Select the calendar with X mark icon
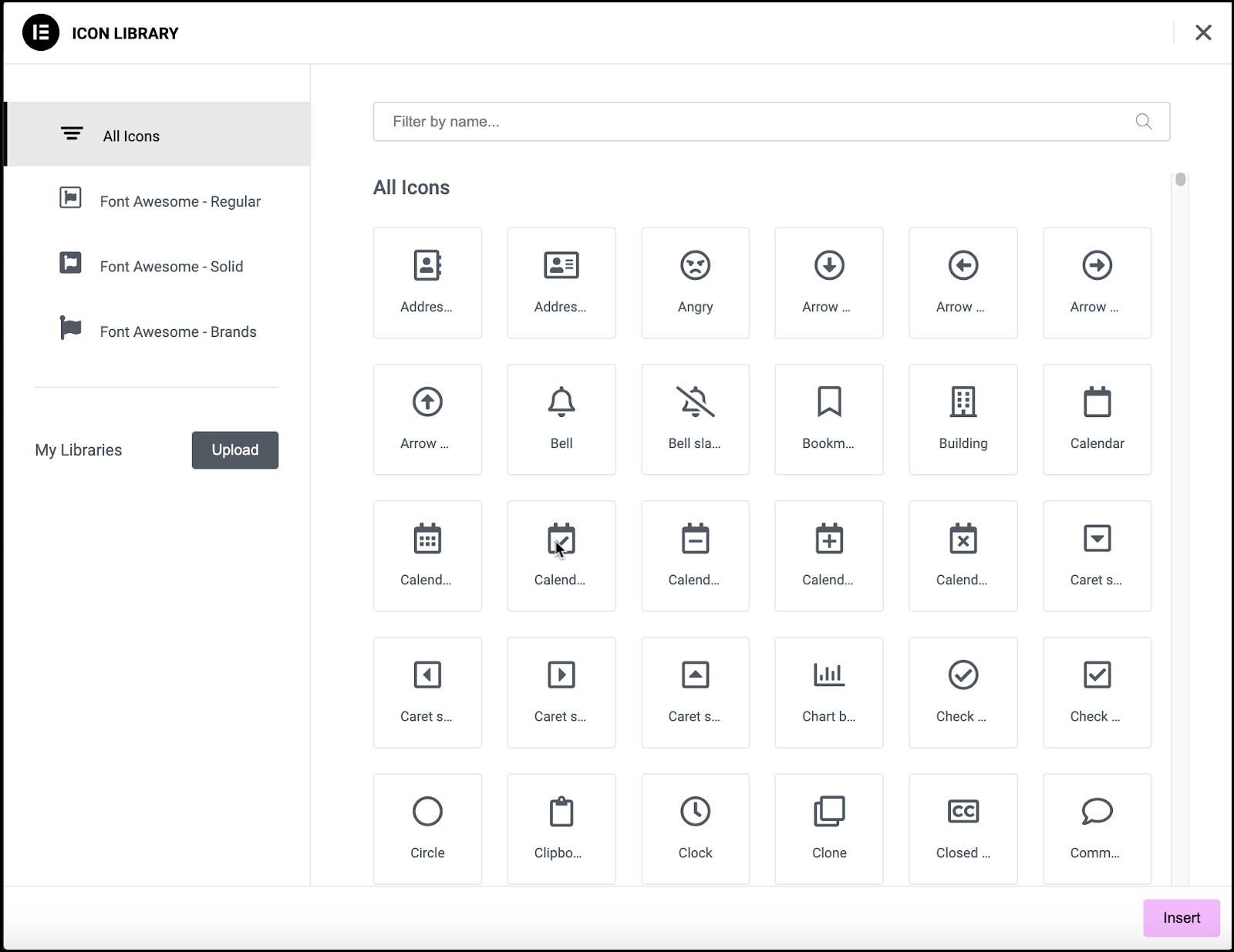 click(963, 556)
